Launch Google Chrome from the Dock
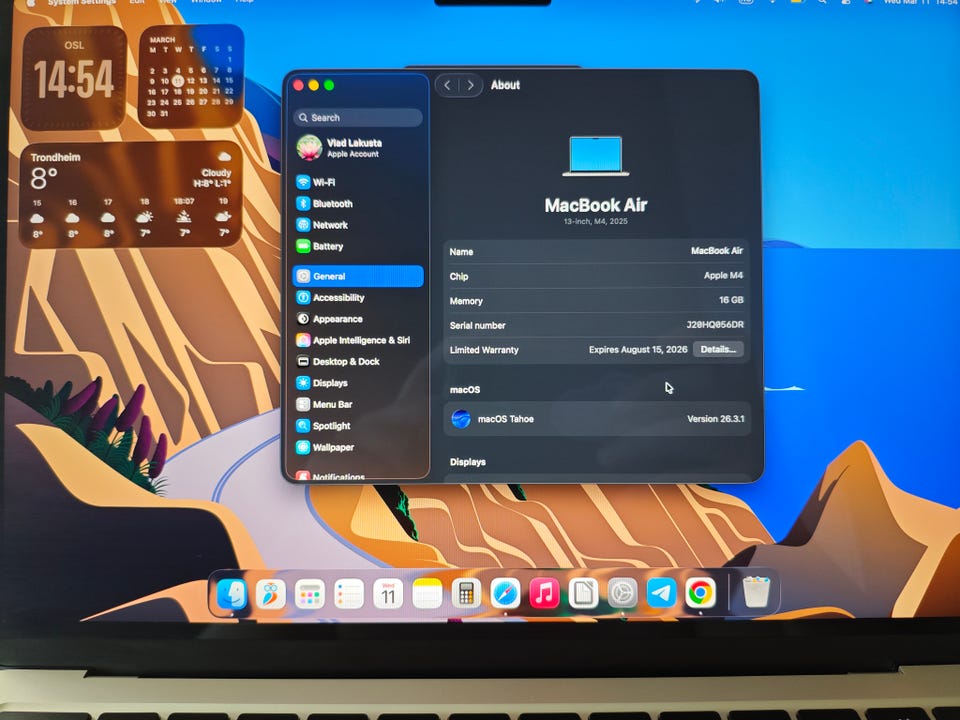Viewport: 960px width, 720px height. 700,593
